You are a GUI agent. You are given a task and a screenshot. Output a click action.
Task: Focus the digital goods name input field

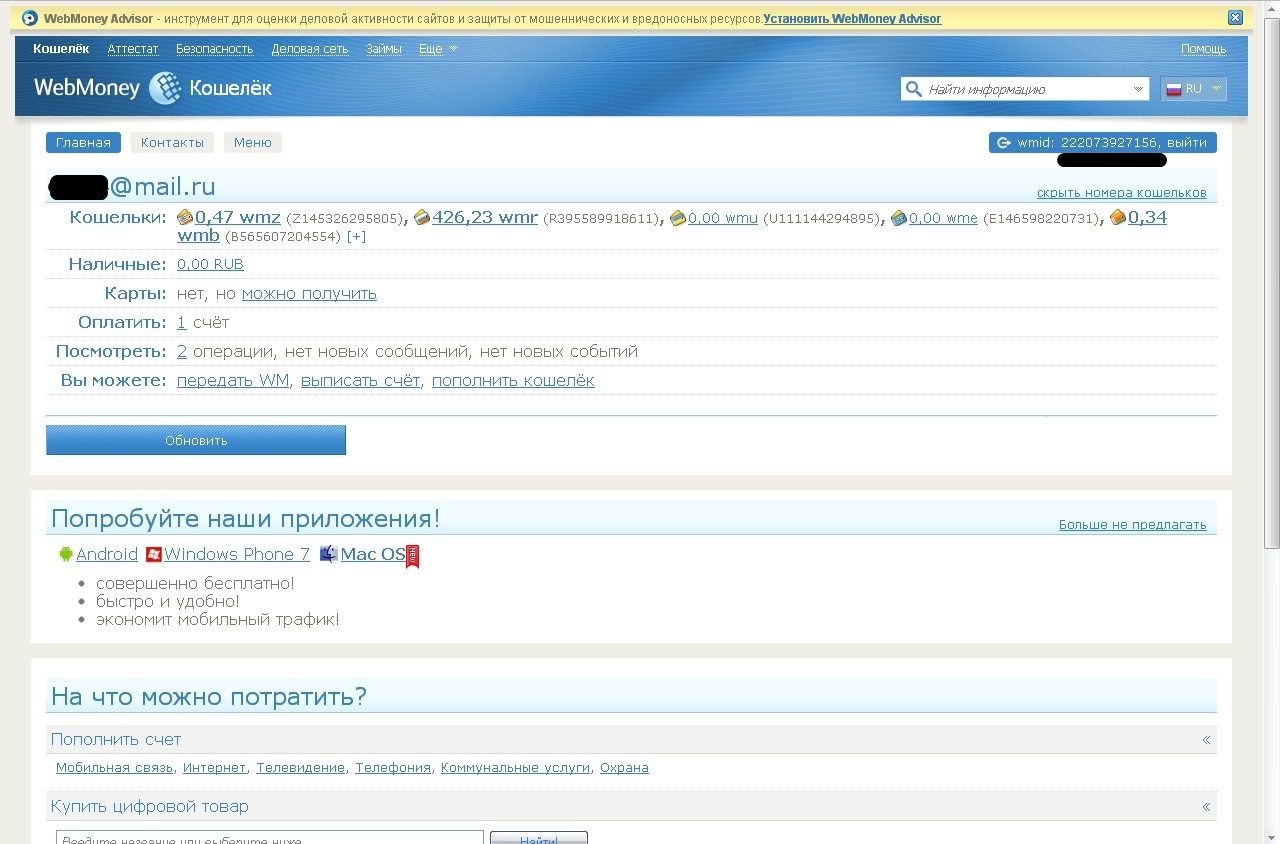coord(270,838)
